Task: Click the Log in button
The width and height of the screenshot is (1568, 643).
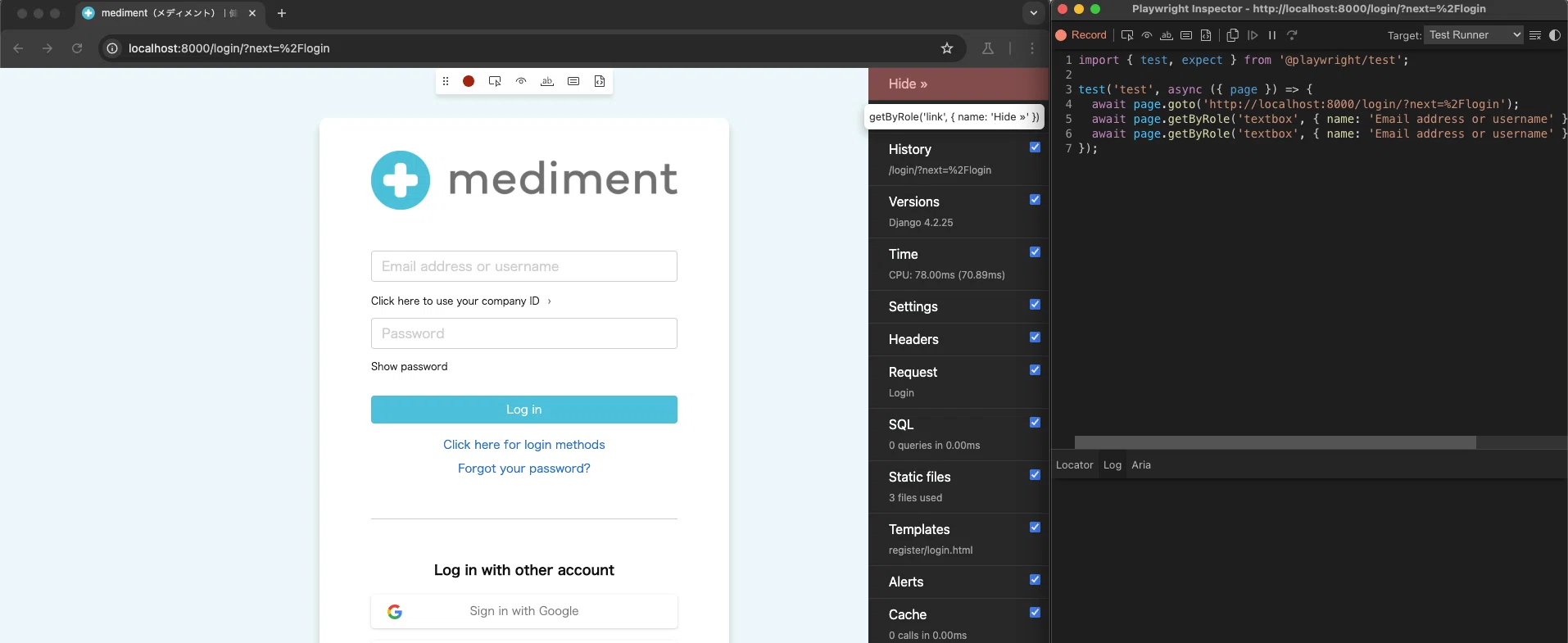Action: point(524,410)
